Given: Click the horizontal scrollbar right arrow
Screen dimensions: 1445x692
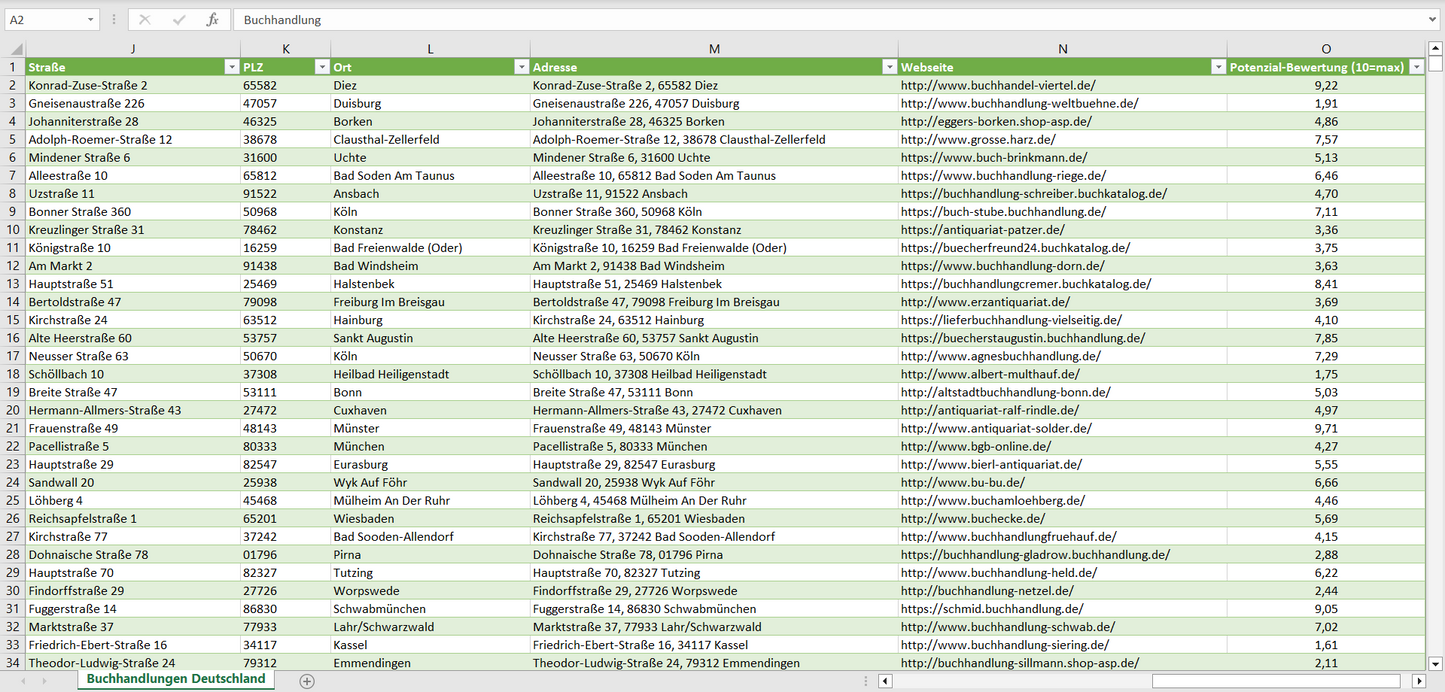Looking at the screenshot, I should 1418,681.
